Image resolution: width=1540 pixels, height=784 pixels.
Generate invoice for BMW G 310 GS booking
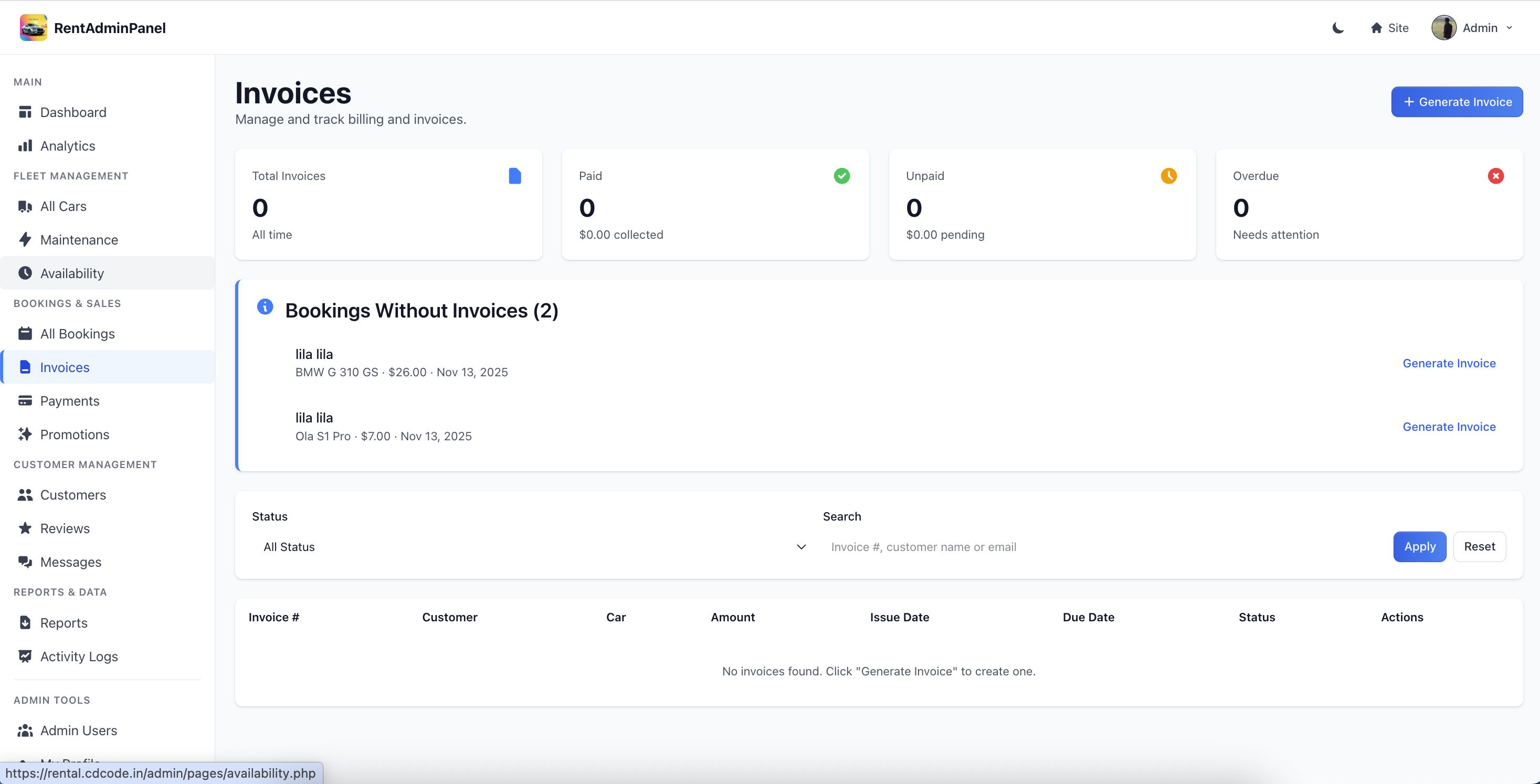(1449, 363)
